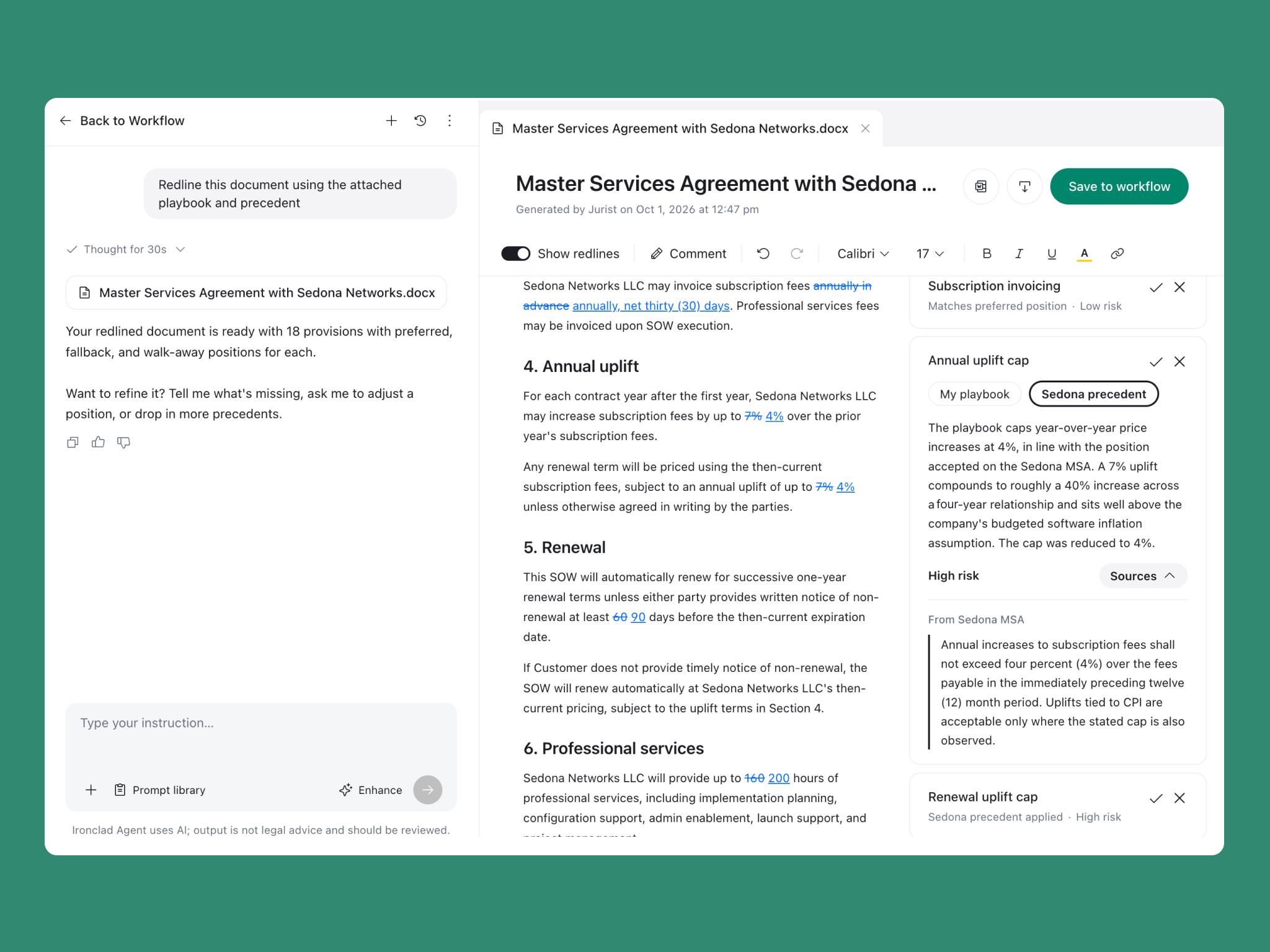
Task: Accept the Annual uplift cap change
Action: [x=1156, y=361]
